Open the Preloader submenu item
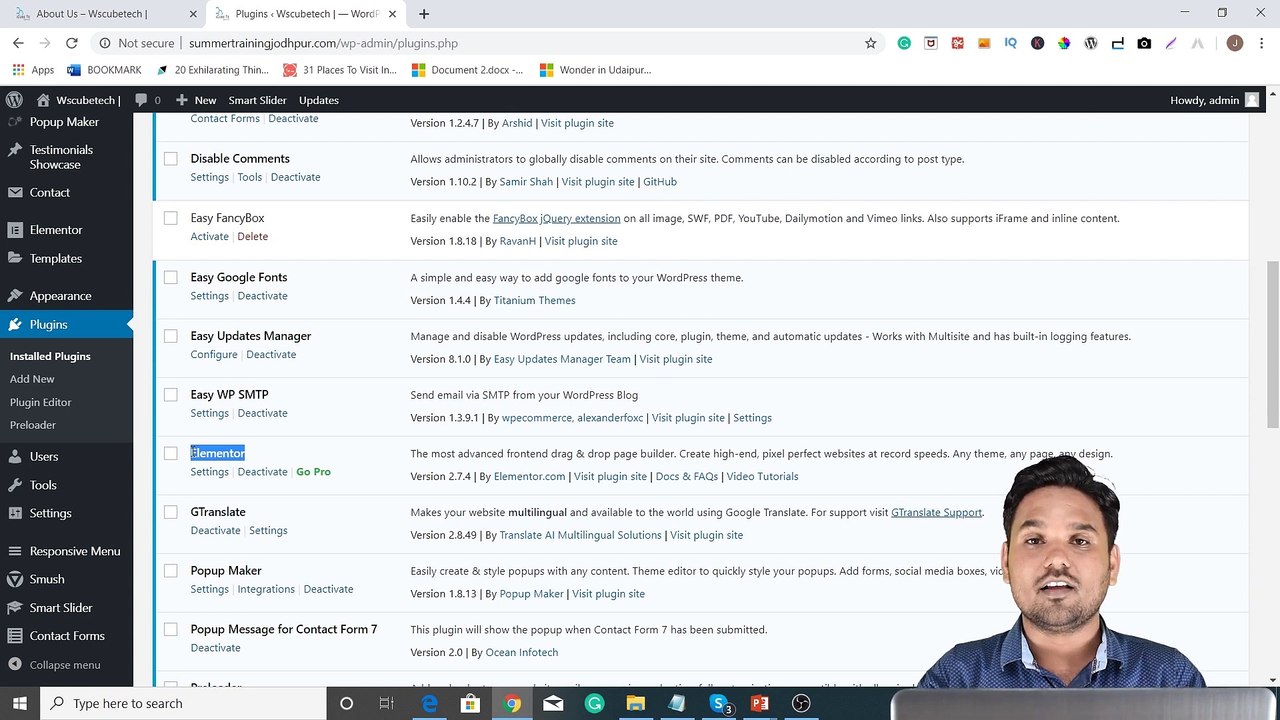Viewport: 1280px width, 720px height. pos(33,425)
